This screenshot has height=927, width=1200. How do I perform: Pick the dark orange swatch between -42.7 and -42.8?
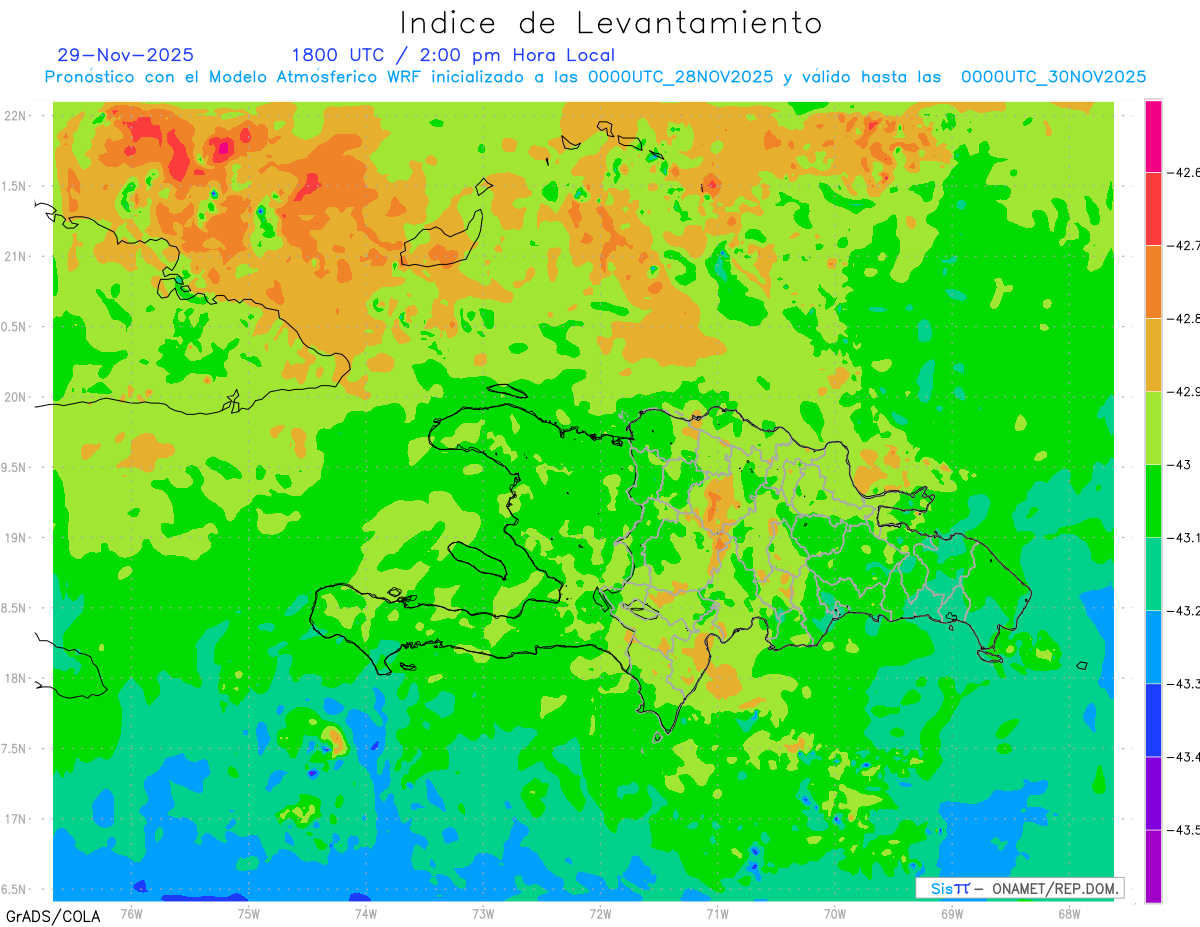[x=1153, y=282]
